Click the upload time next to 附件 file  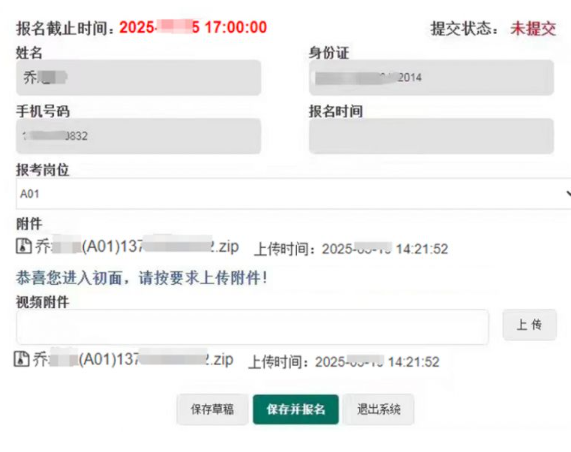(x=351, y=249)
